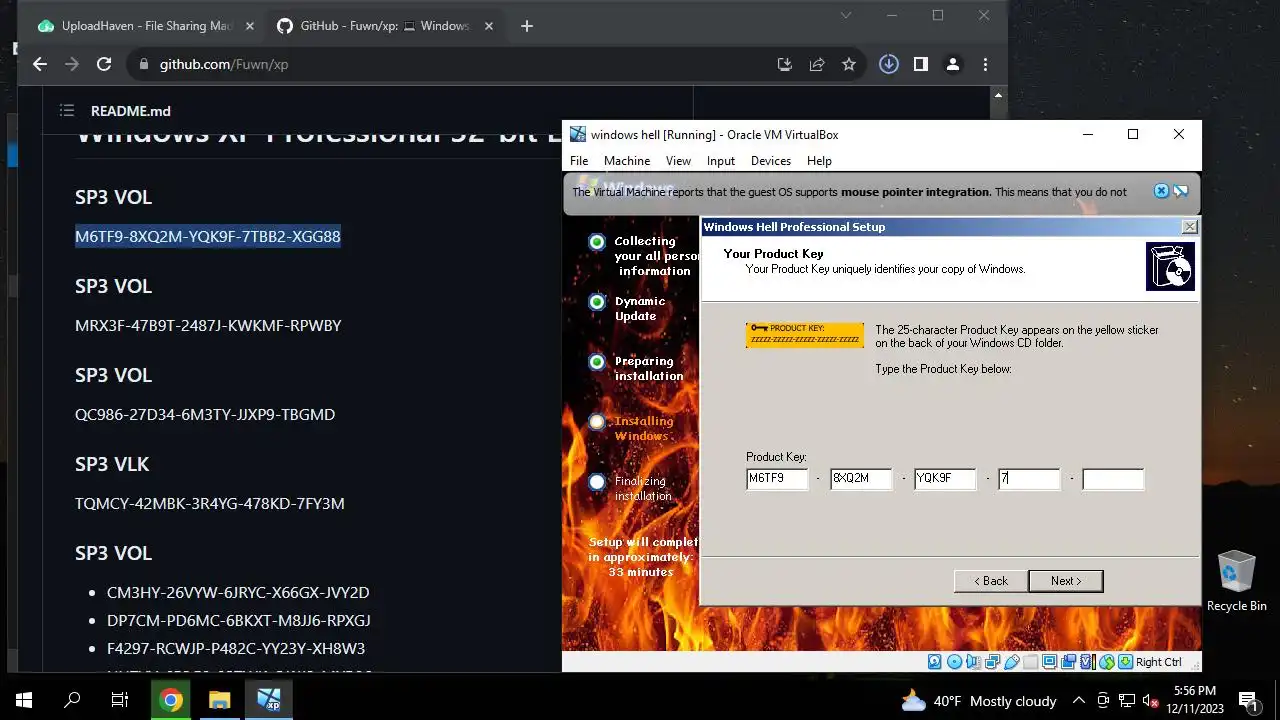The height and width of the screenshot is (720, 1280).
Task: Bookmark the GitHub page with the star icon
Action: [x=849, y=64]
